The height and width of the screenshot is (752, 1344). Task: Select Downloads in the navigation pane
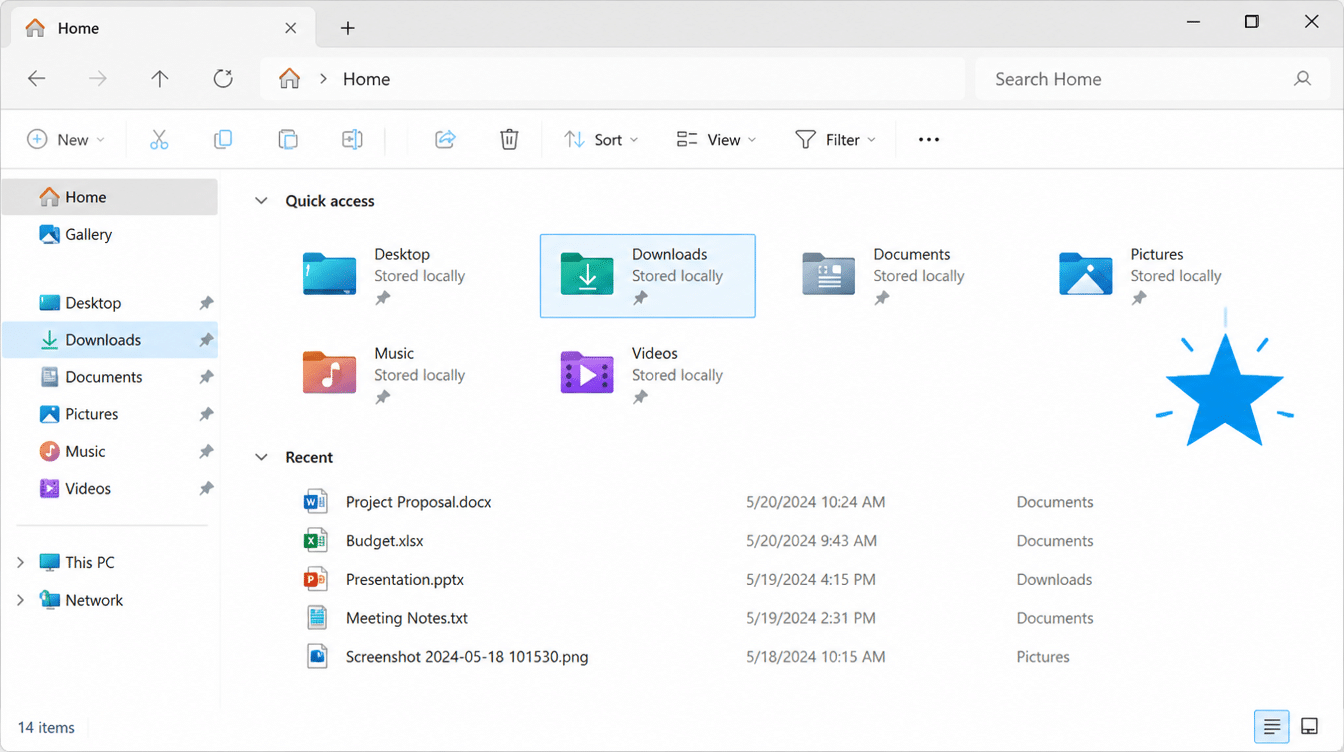tap(110, 340)
